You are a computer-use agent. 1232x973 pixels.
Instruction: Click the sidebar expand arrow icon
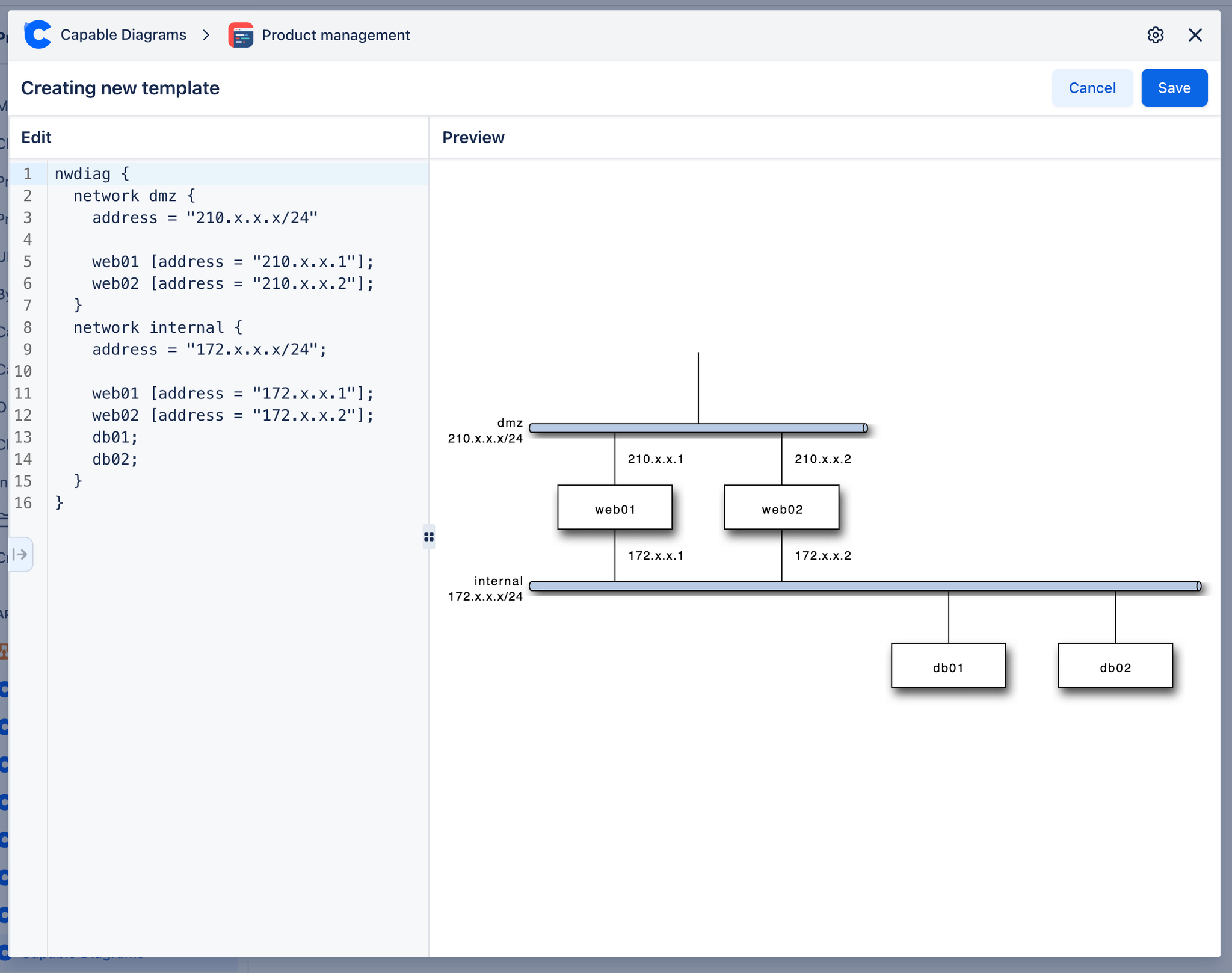click(x=20, y=554)
